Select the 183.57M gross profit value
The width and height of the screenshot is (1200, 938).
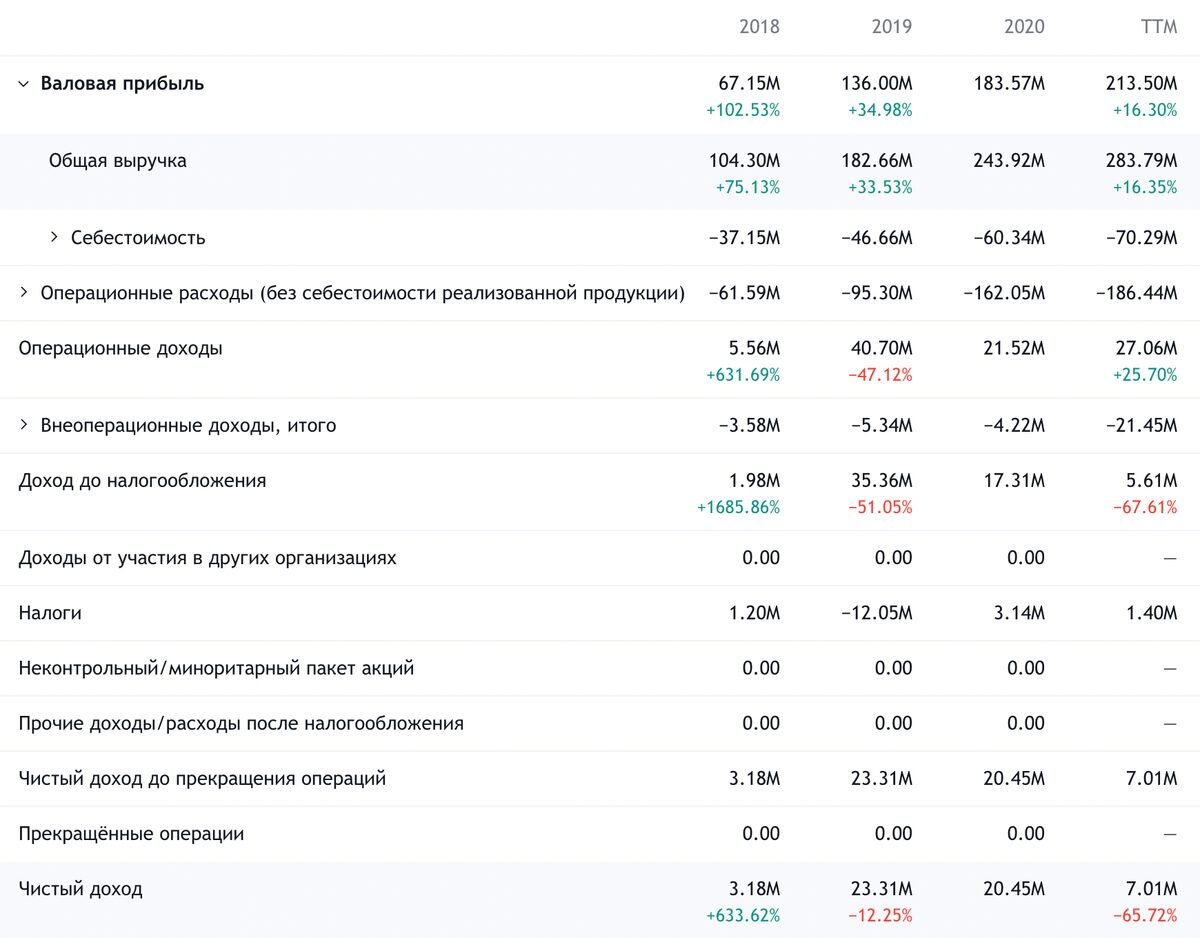tap(1009, 83)
